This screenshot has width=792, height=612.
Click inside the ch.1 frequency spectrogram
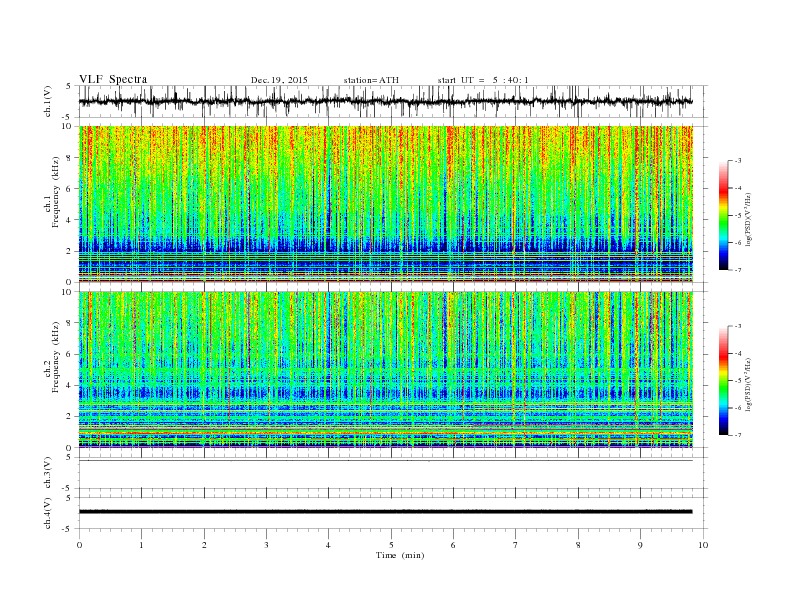coord(386,204)
